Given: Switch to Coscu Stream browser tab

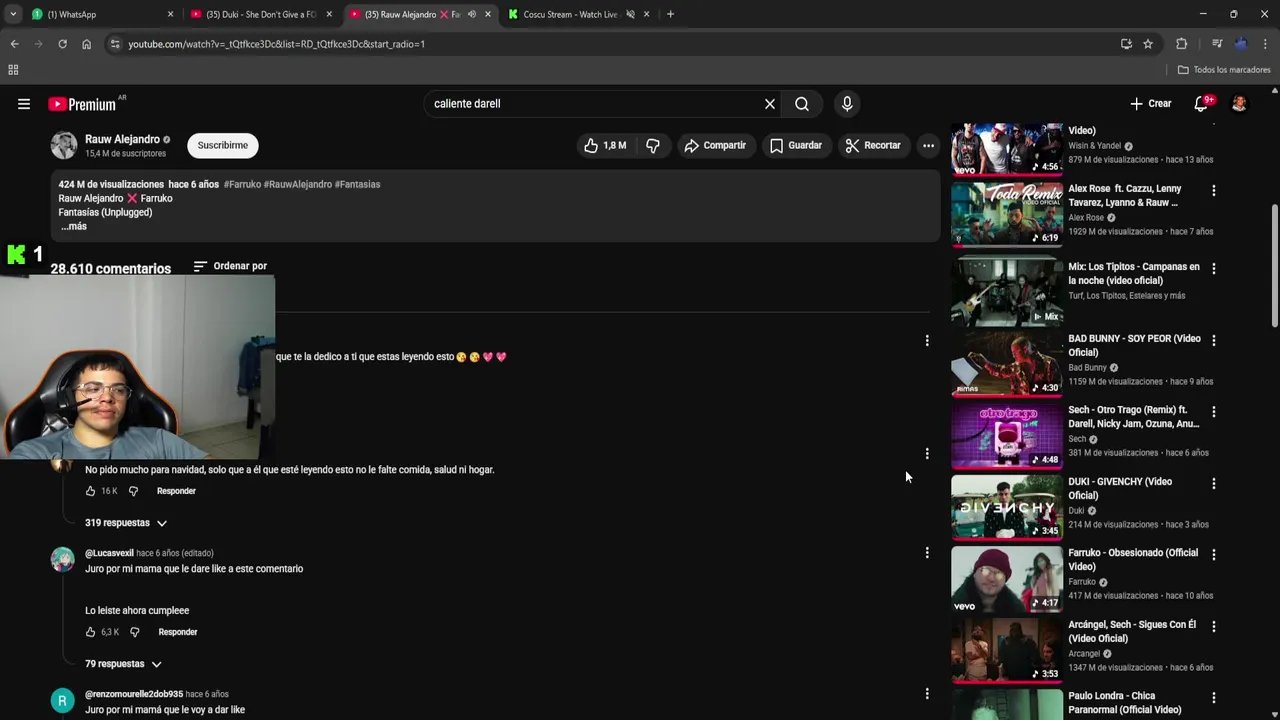Looking at the screenshot, I should coord(578,14).
